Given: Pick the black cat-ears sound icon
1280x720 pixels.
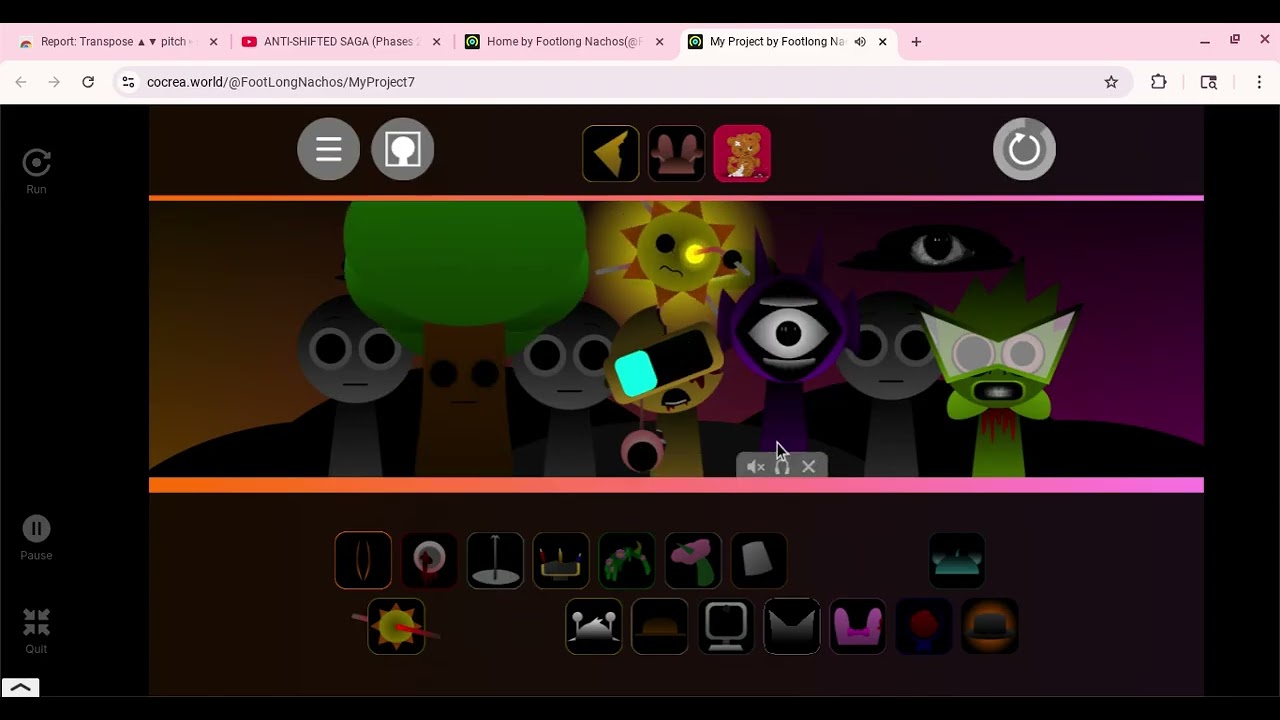Looking at the screenshot, I should point(792,626).
